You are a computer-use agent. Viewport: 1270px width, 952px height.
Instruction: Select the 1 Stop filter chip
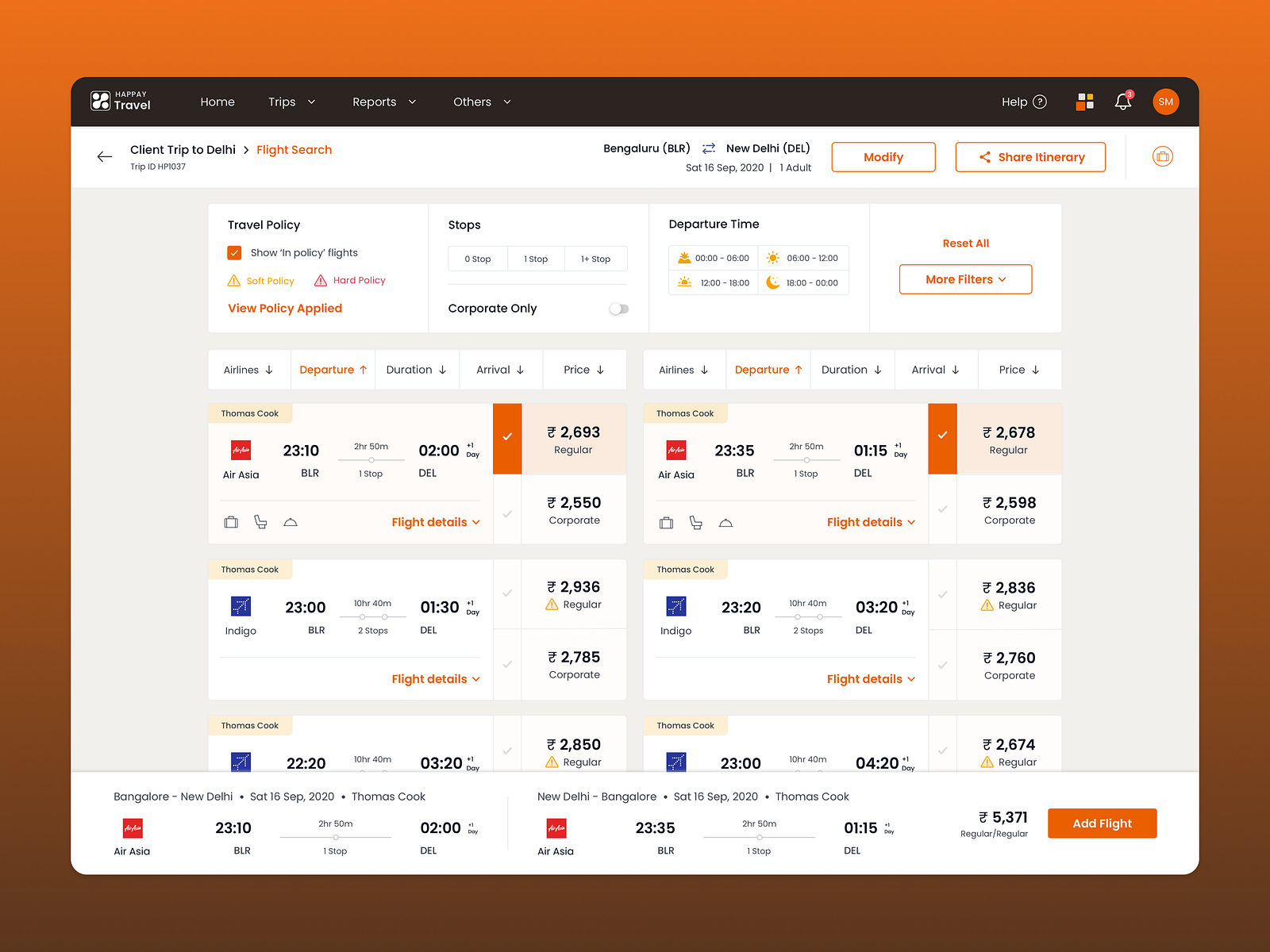536,258
